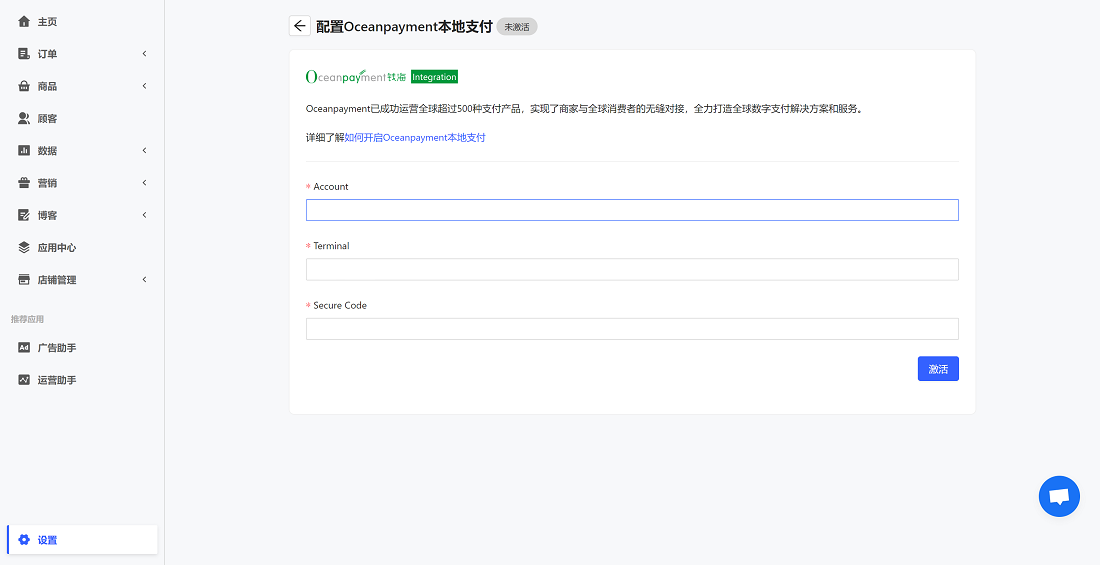Expand the 店铺管理 submenu chevron
This screenshot has height=565, width=1100.
(x=144, y=280)
